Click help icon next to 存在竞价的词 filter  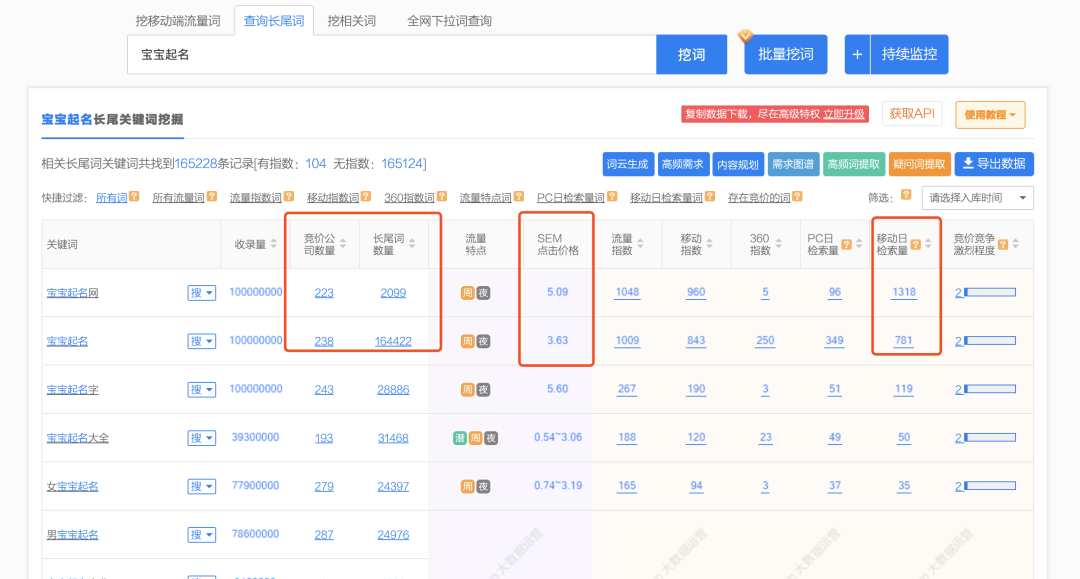coord(798,196)
